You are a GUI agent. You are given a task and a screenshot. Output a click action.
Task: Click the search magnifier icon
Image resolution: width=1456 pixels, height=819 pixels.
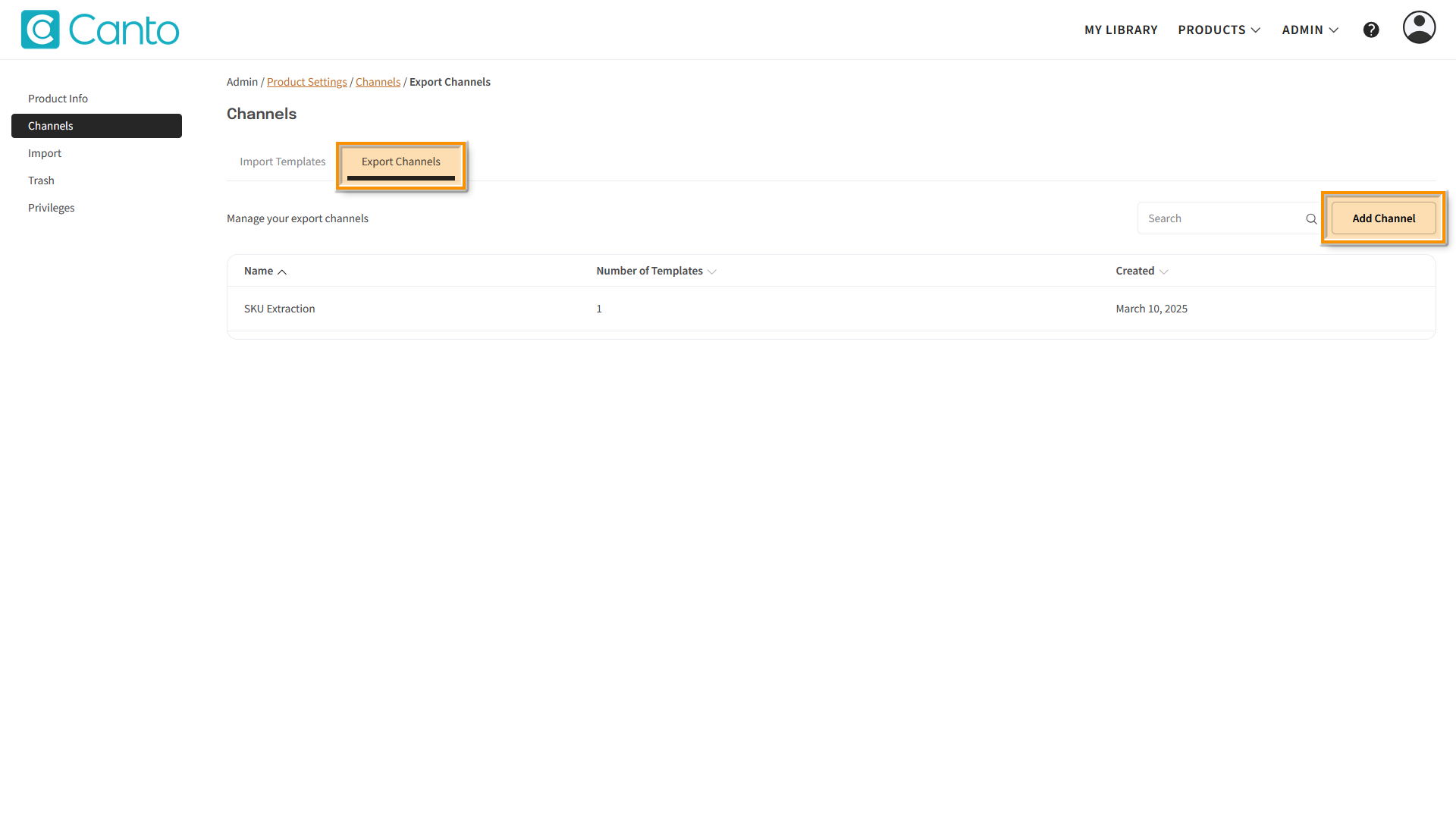coord(1311,219)
